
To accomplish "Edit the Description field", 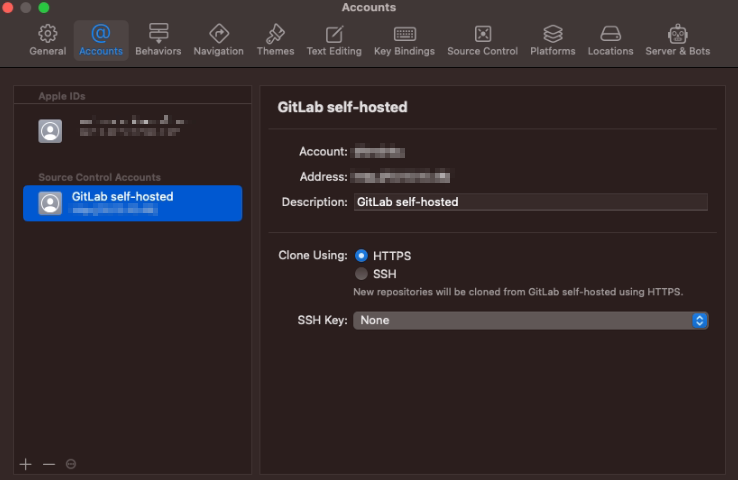I will point(530,202).
